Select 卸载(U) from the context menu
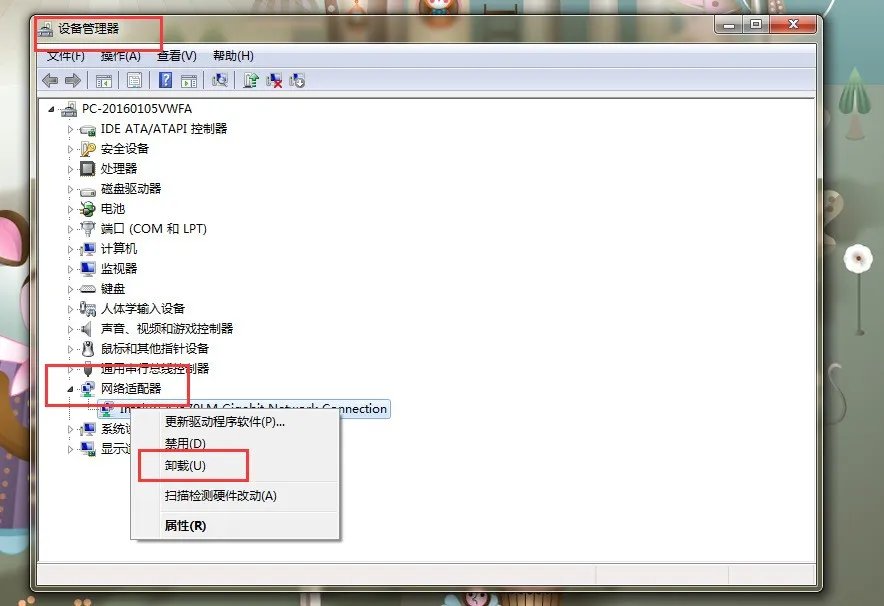 click(x=204, y=466)
